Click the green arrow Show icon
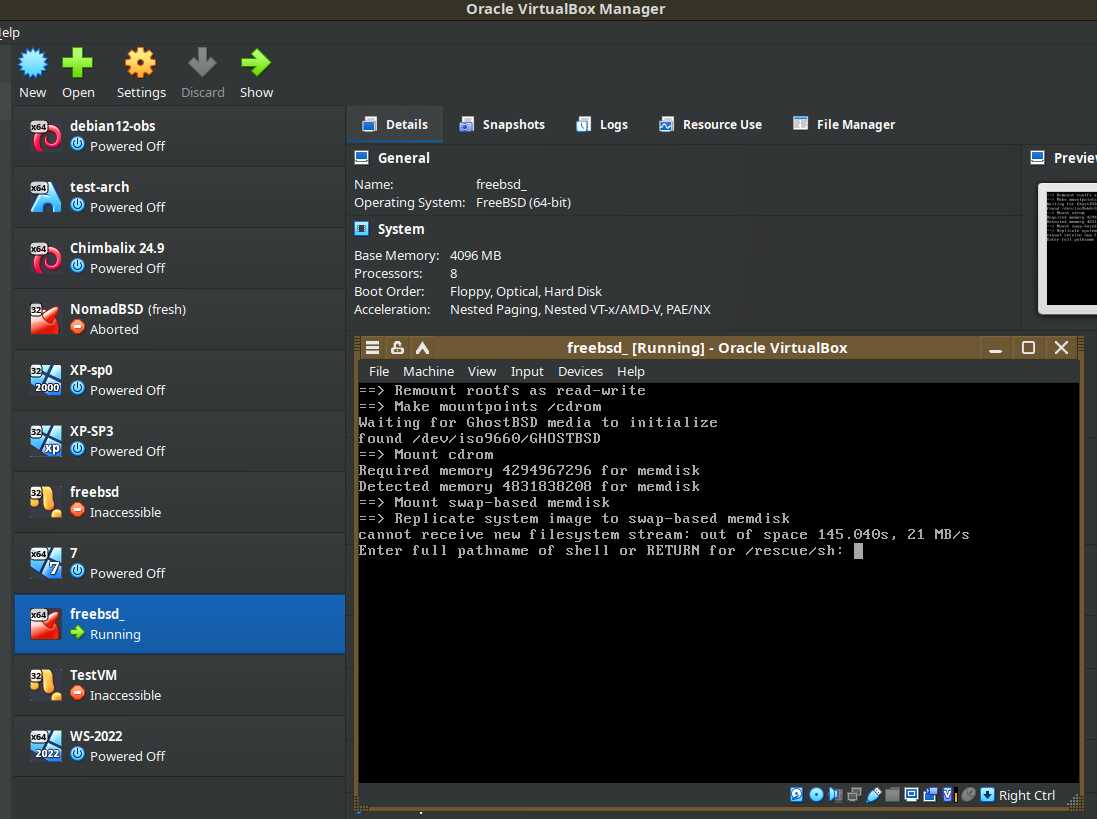This screenshot has height=819, width=1097. point(256,63)
